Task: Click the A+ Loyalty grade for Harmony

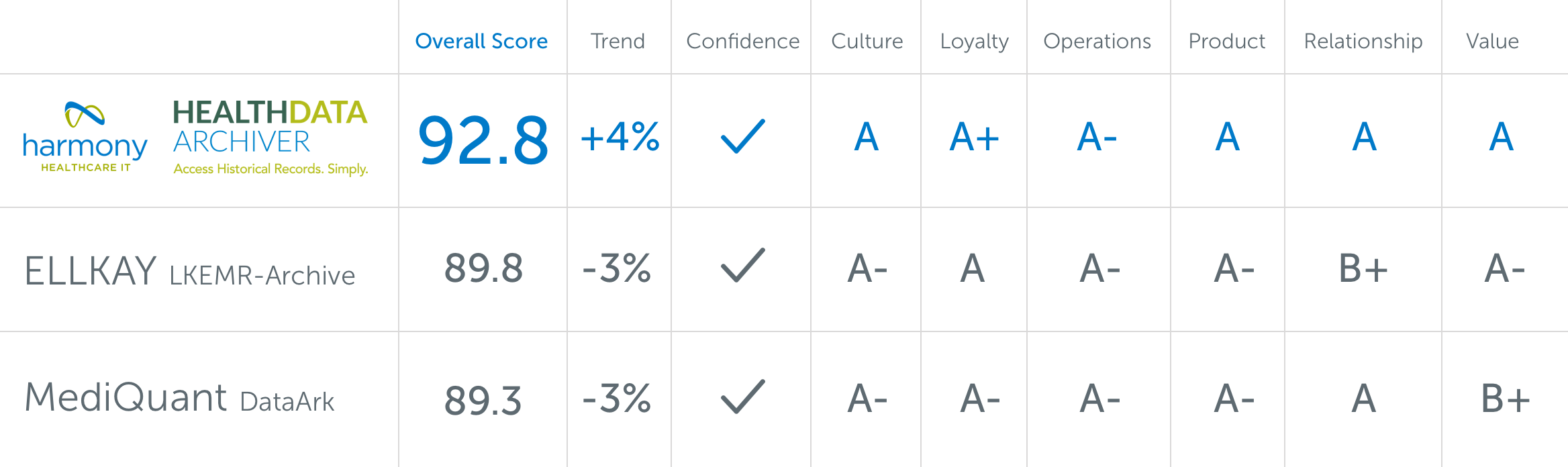Action: point(974,137)
